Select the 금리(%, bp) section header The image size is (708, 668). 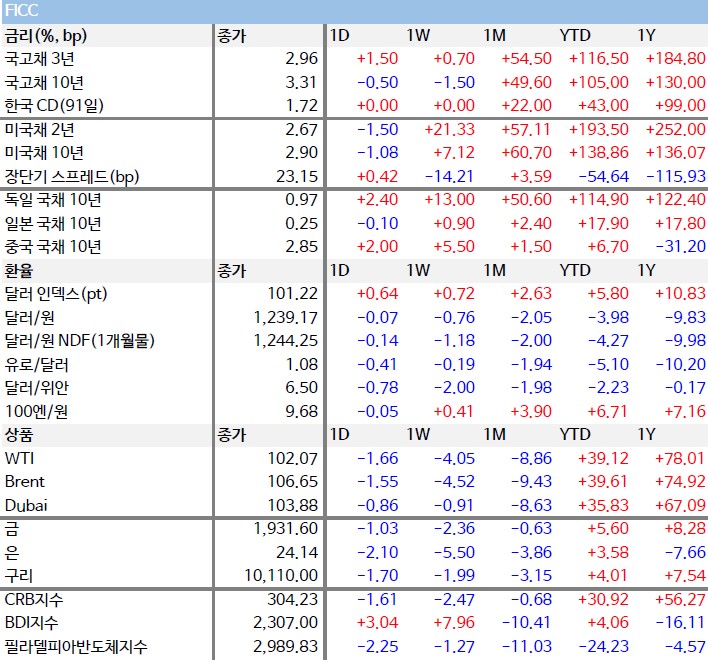click(x=46, y=36)
